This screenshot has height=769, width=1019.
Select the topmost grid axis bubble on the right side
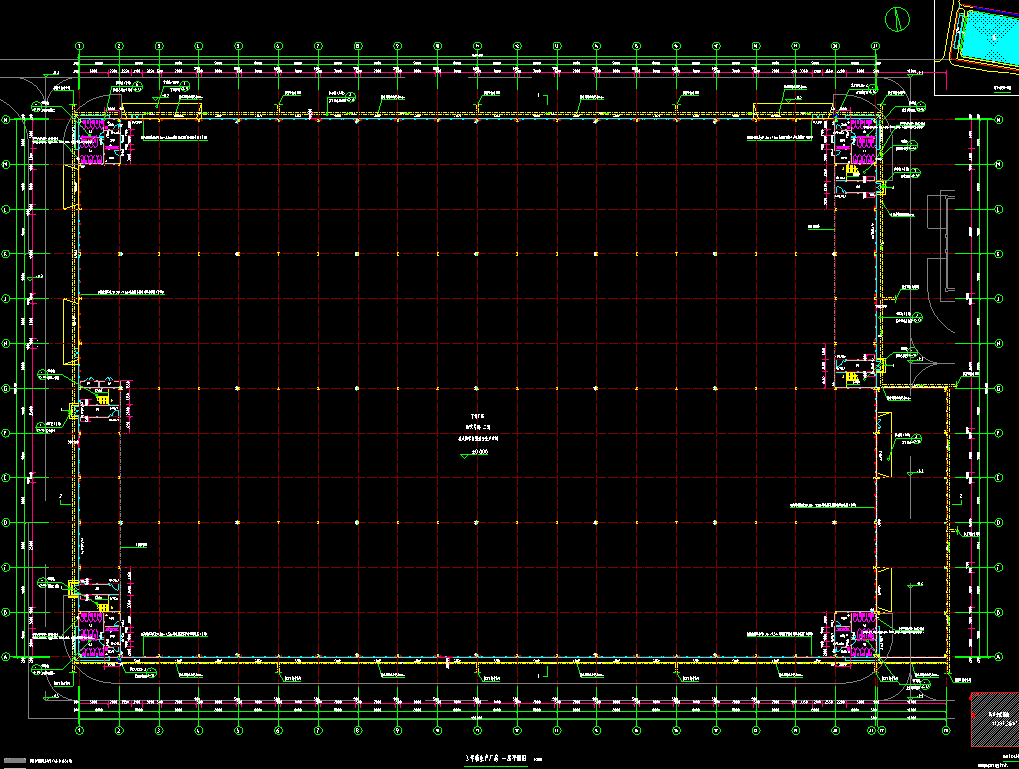(x=998, y=121)
